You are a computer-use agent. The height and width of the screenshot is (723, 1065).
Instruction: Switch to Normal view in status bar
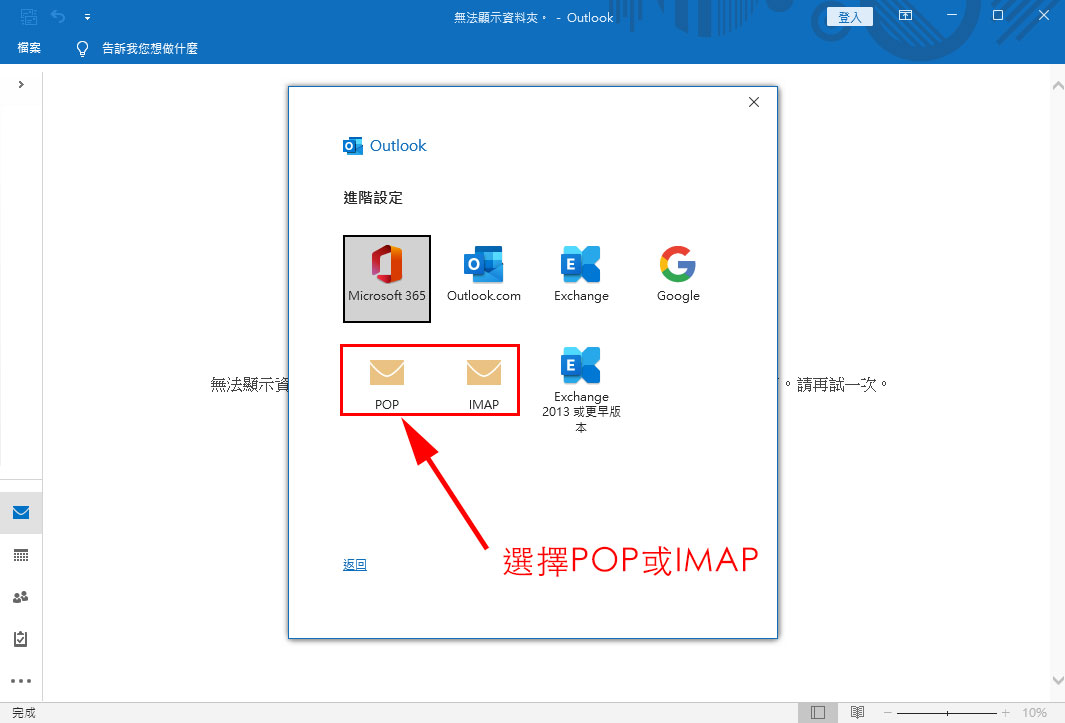[x=818, y=712]
